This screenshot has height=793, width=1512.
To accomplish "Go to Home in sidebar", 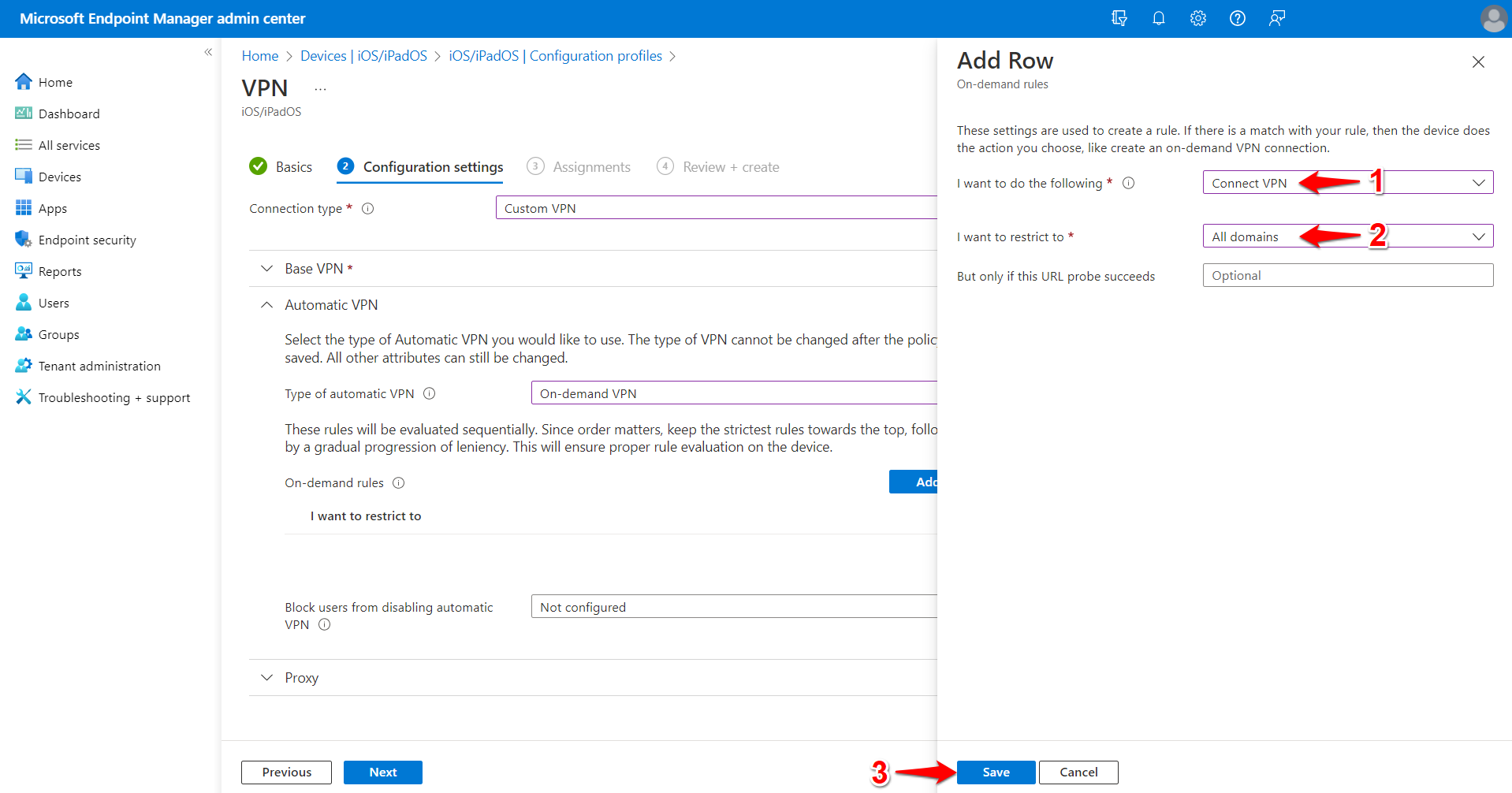I will click(55, 82).
